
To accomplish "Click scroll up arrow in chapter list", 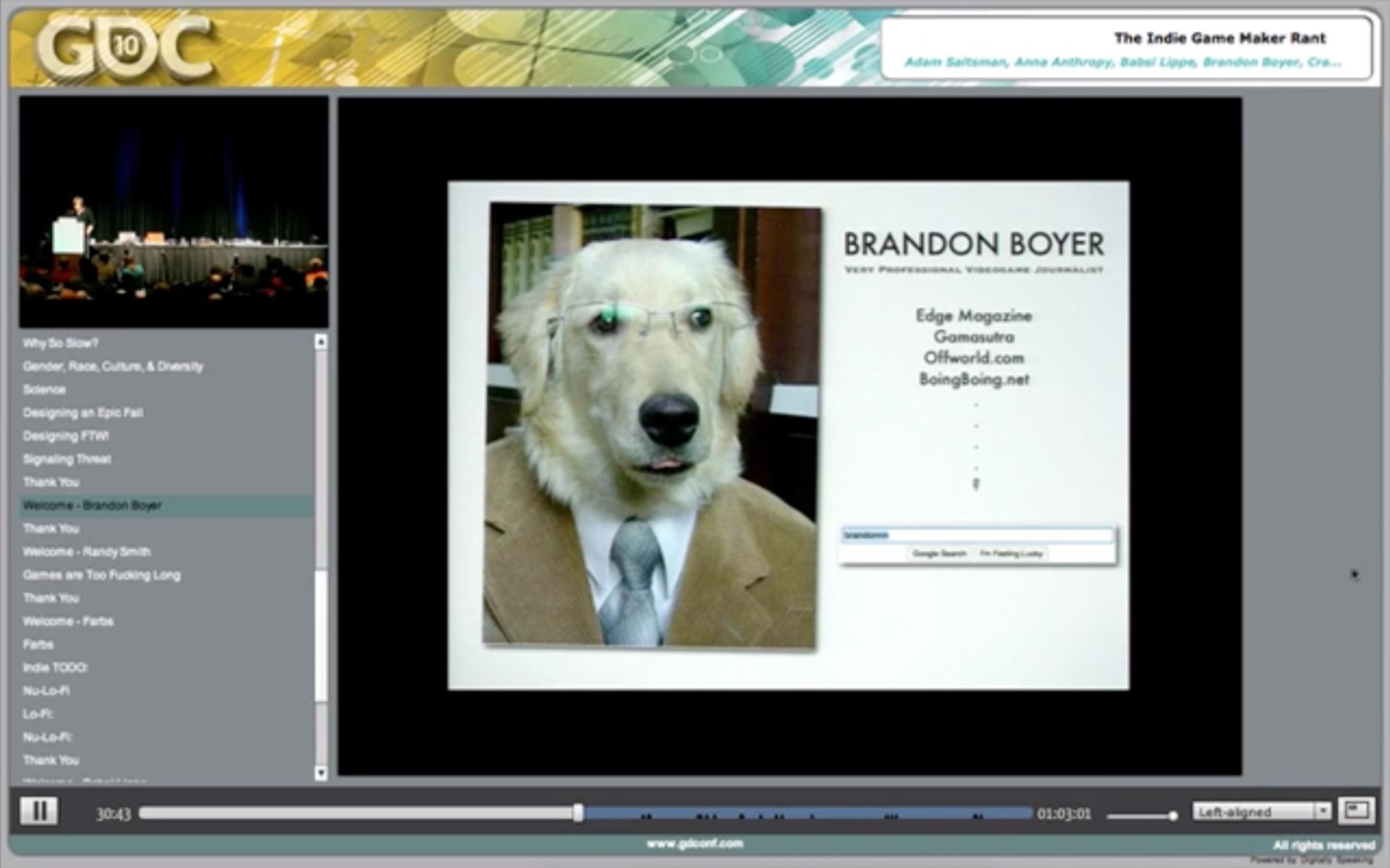I will tap(321, 342).
